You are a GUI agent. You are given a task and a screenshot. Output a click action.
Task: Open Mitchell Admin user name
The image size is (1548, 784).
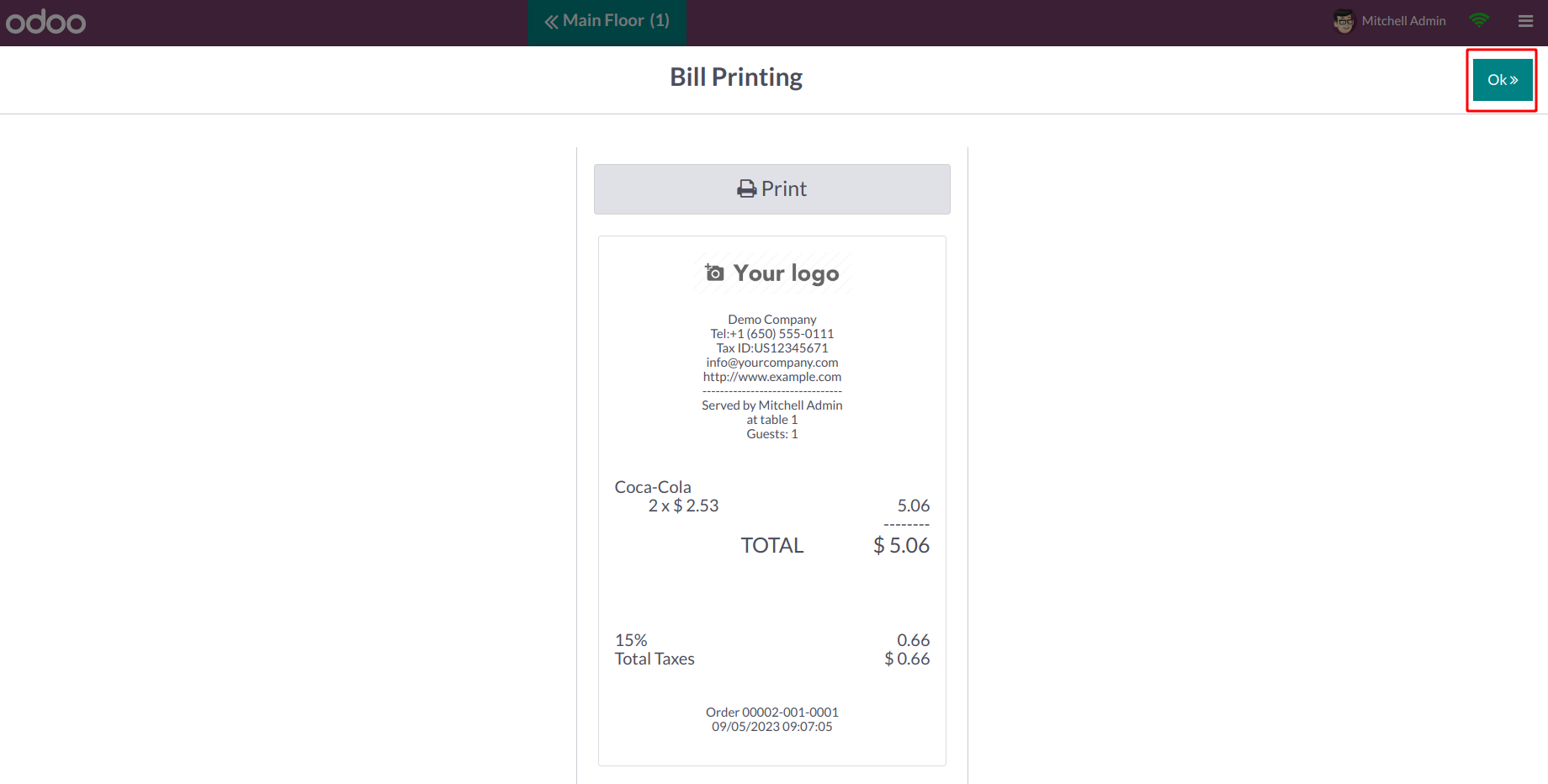point(1403,21)
